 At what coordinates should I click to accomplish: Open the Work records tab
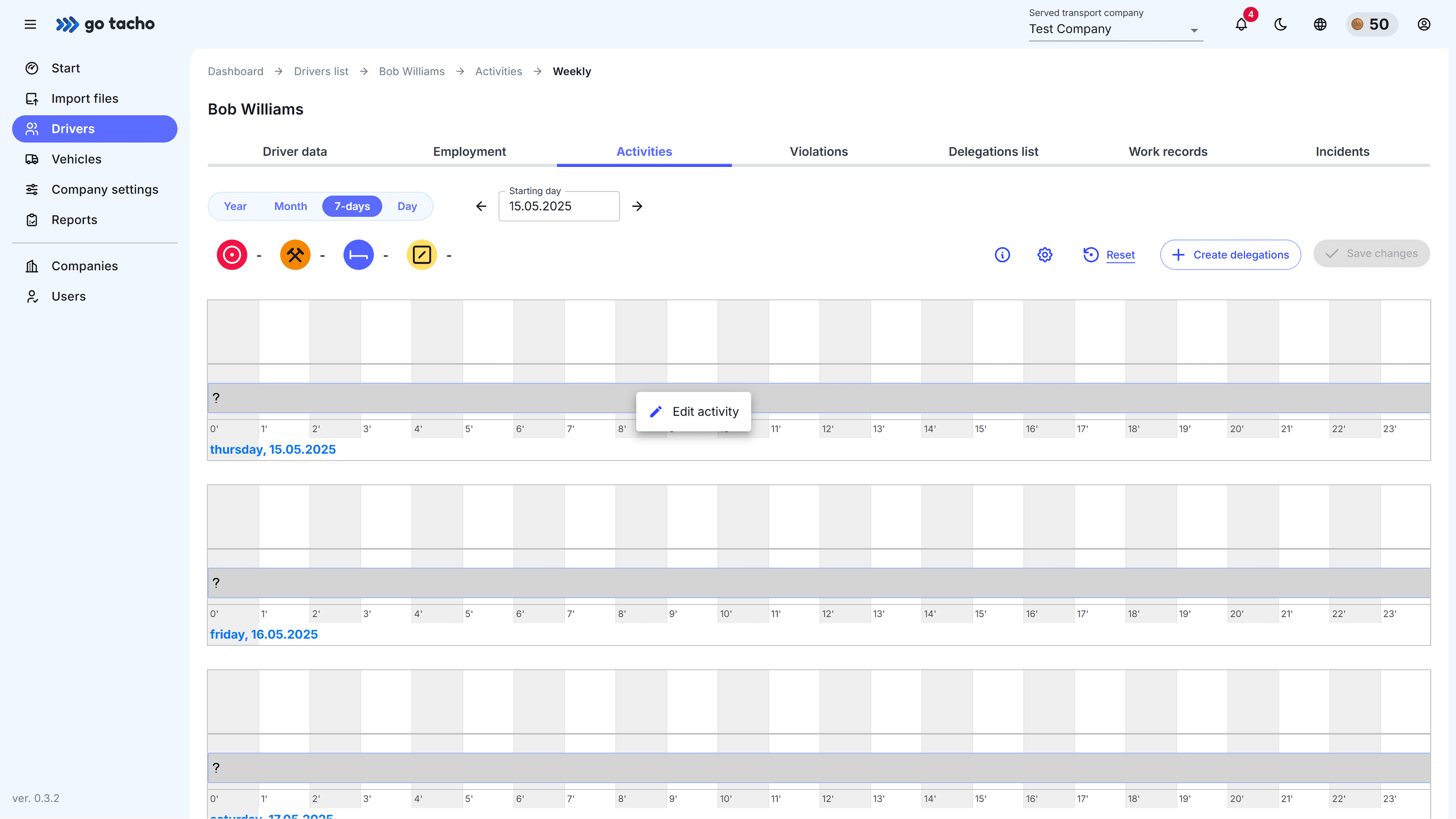[x=1168, y=151]
